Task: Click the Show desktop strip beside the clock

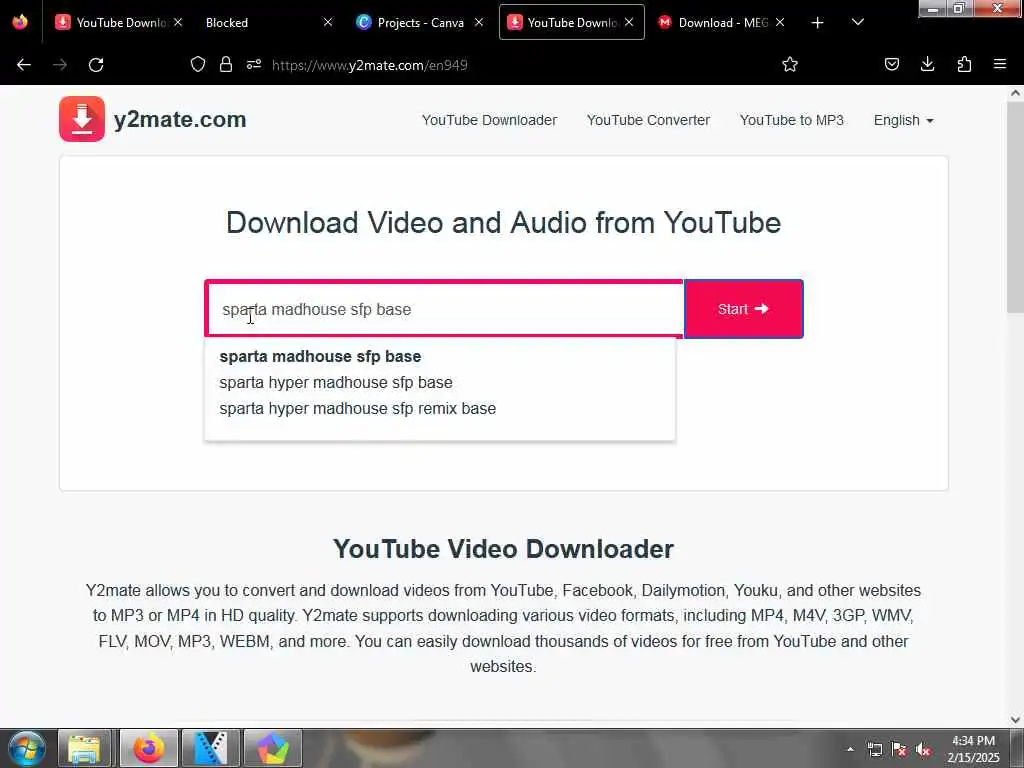Action: tap(1017, 749)
